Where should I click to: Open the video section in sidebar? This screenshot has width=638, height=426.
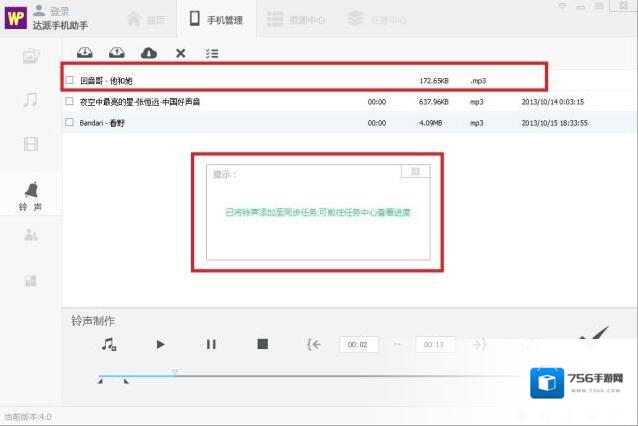coord(31,144)
